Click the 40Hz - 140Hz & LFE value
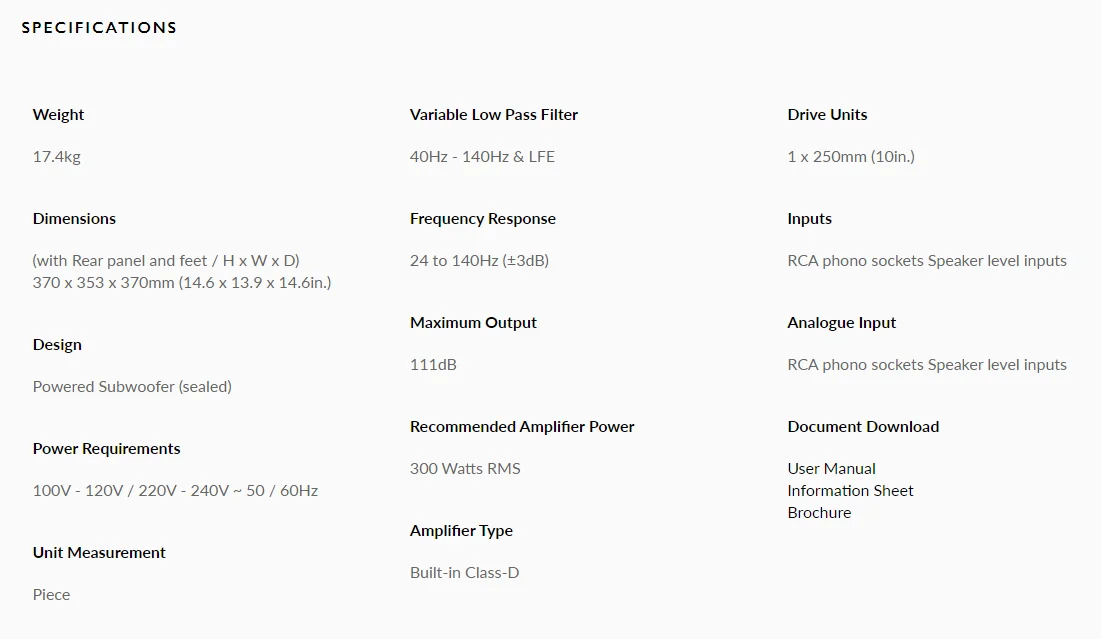 click(x=482, y=157)
